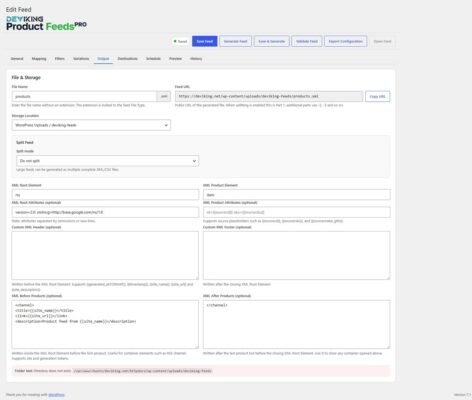Open the Schedule tab
Screen dimensions: 472x400
pyautogui.click(x=153, y=59)
